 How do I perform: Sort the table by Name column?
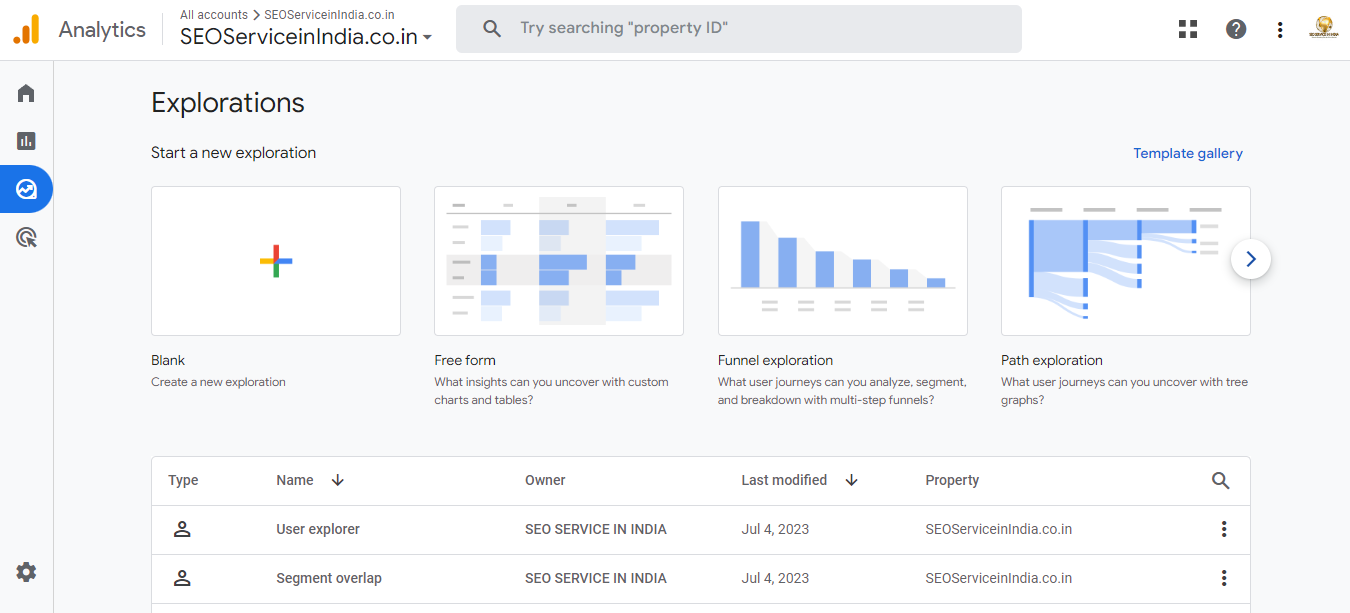point(337,480)
